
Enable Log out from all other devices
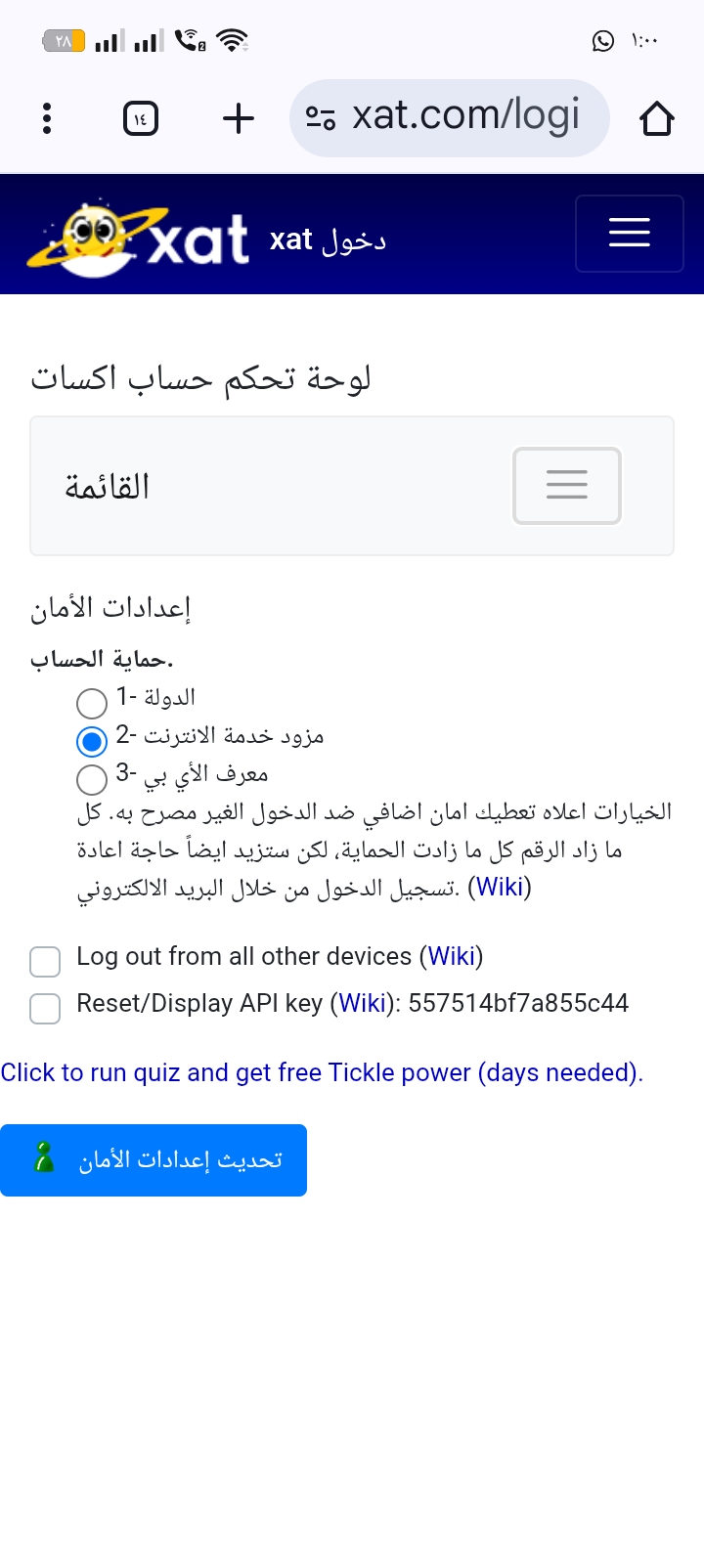[x=45, y=961]
